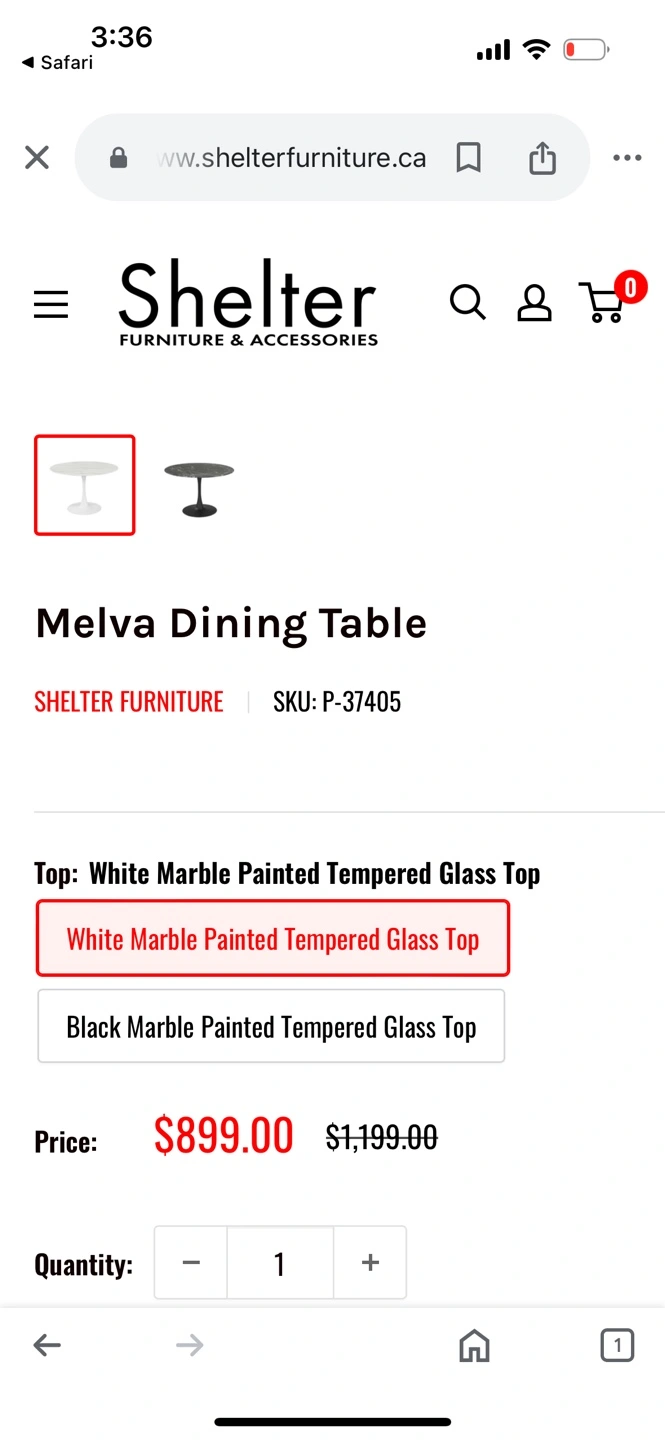
Task: Open the SHELTER FURNITURE vendor link
Action: click(x=129, y=702)
